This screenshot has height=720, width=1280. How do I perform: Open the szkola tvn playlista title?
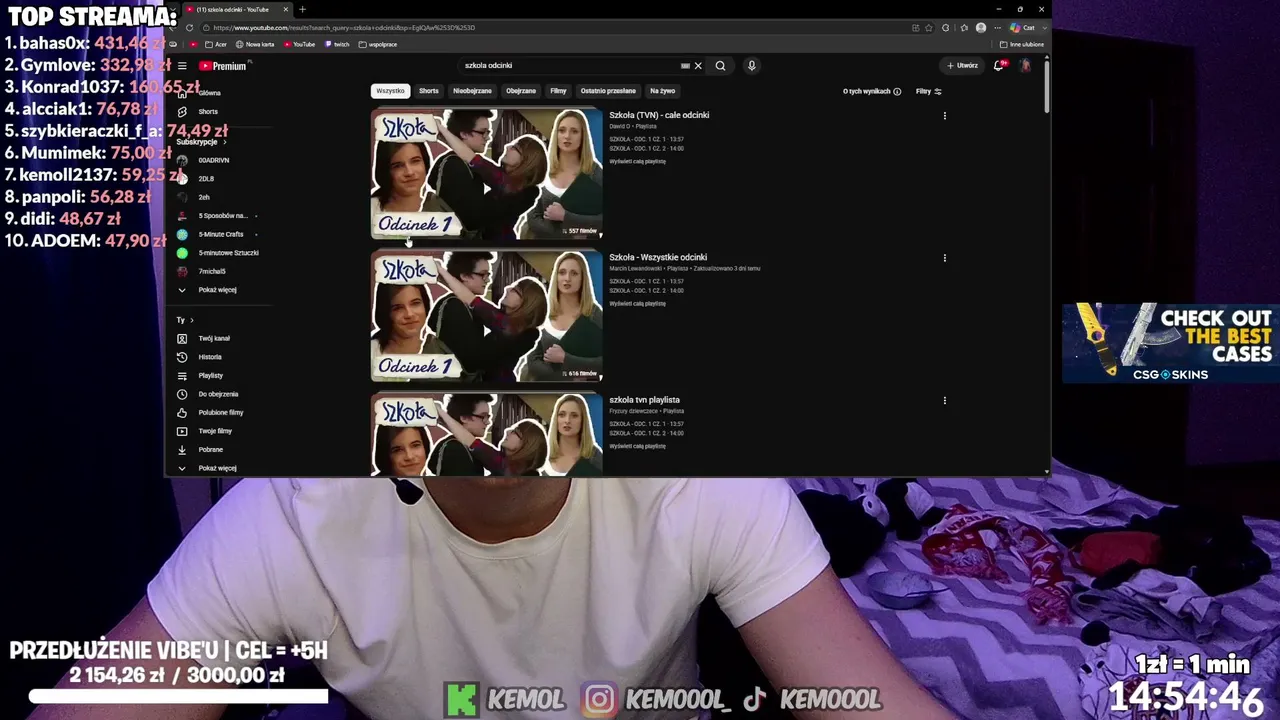[x=644, y=400]
